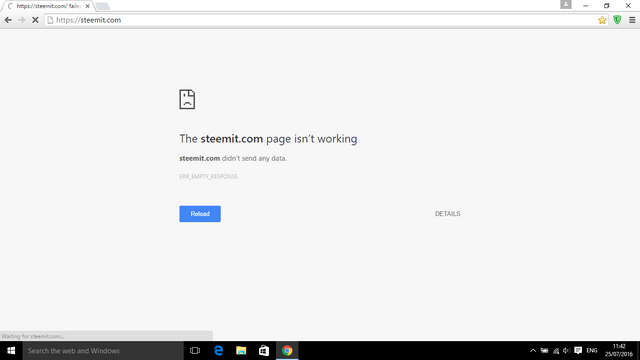Click the battery icon in system tray
Screen dimensions: 640x360
544,351
